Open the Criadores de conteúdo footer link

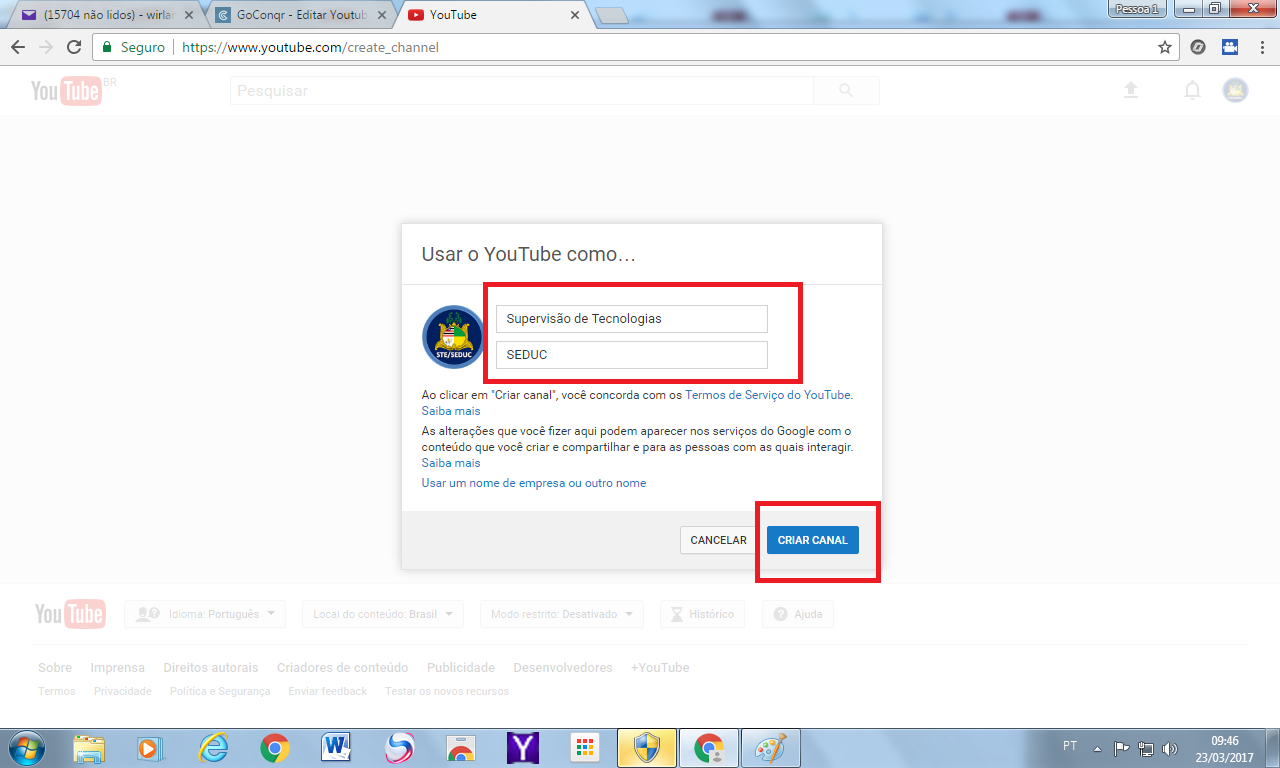[x=343, y=668]
